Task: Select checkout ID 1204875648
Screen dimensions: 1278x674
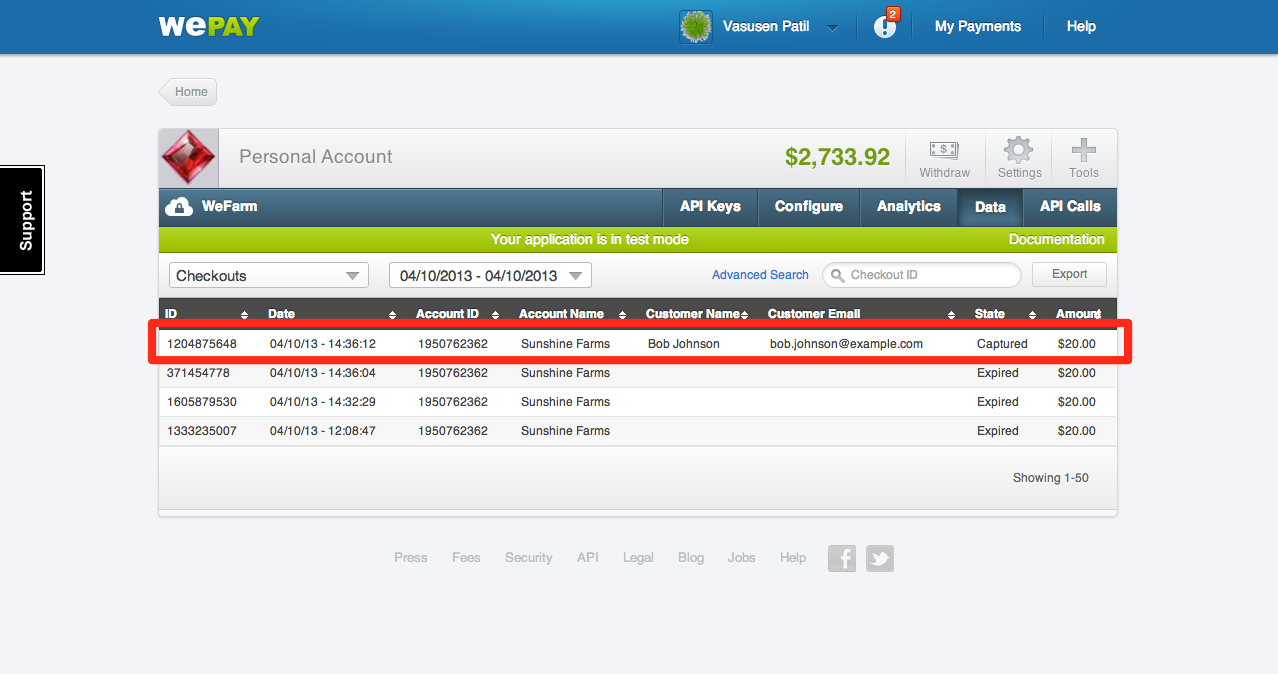Action: [x=202, y=344]
